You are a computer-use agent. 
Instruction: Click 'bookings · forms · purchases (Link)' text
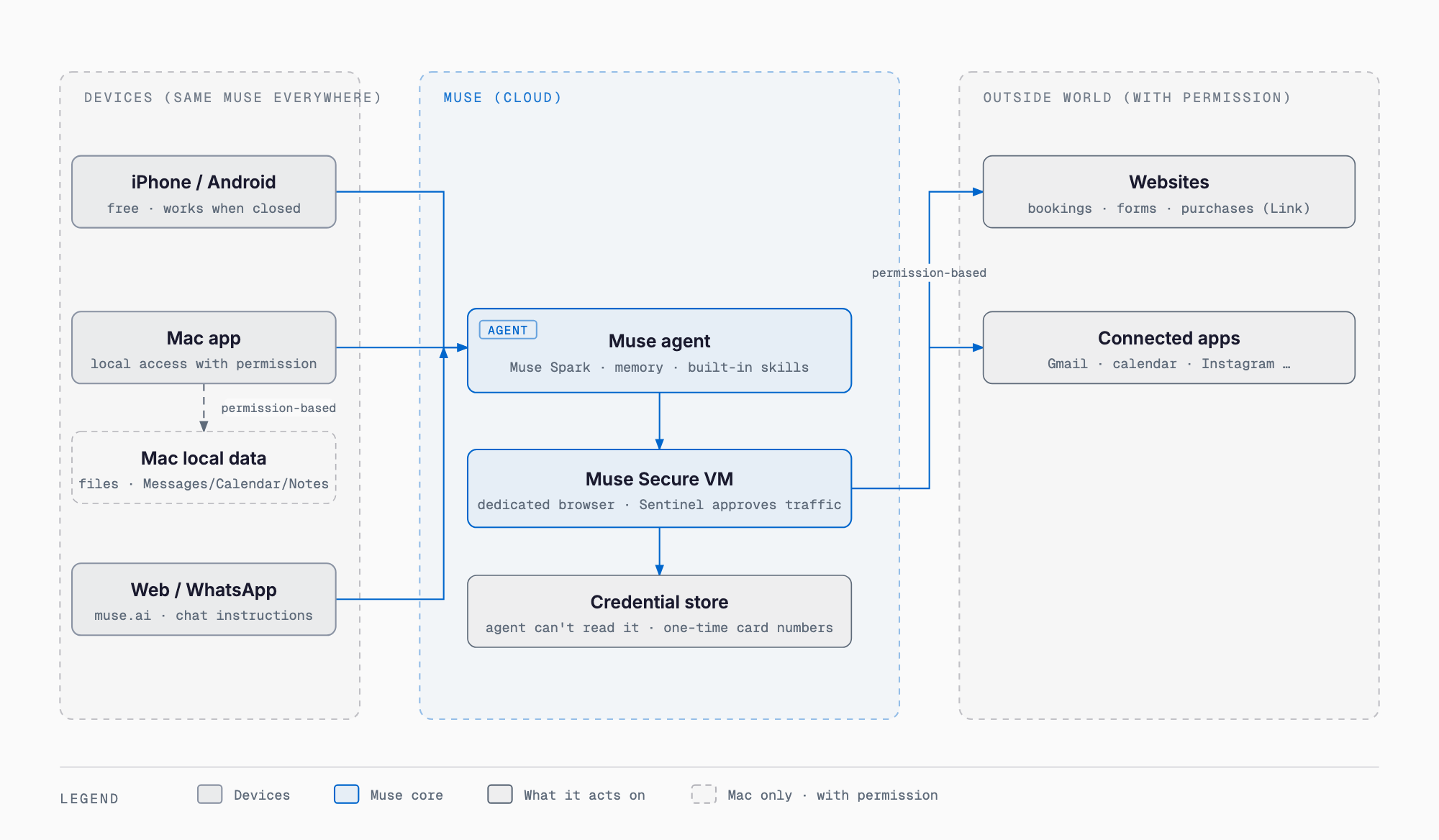(x=1169, y=209)
